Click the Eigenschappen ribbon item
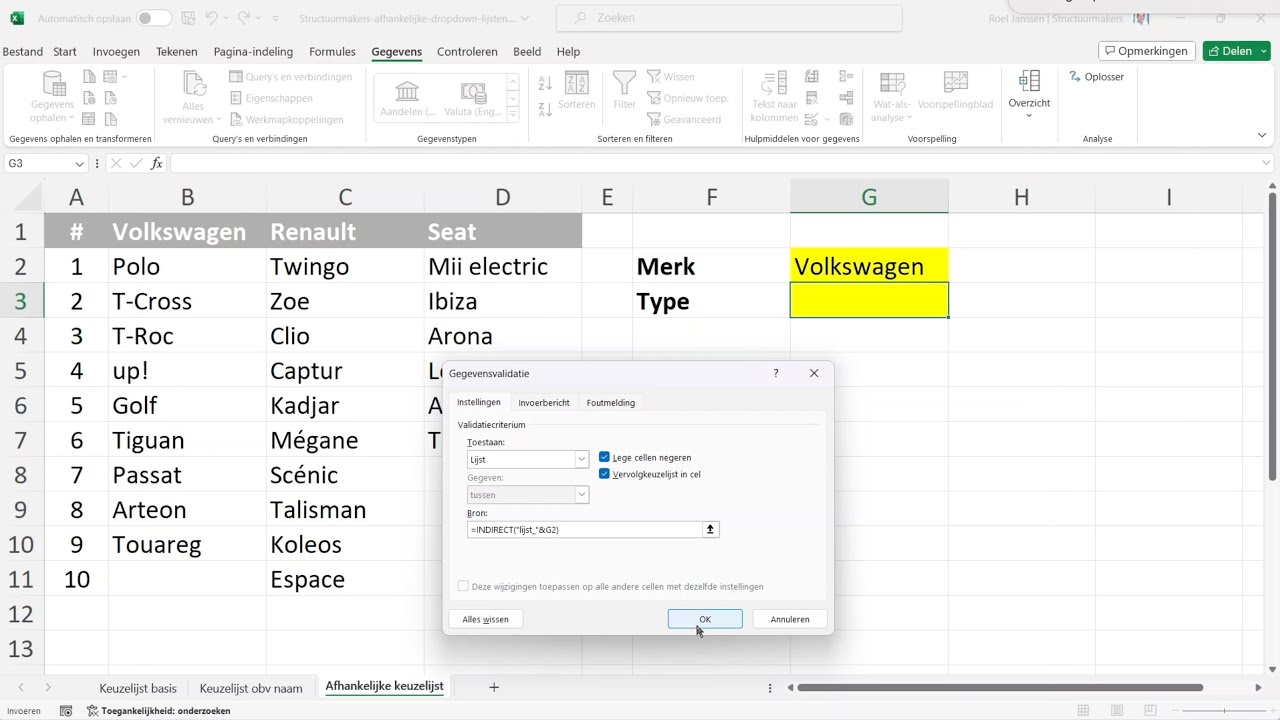The image size is (1280, 720). tap(271, 98)
